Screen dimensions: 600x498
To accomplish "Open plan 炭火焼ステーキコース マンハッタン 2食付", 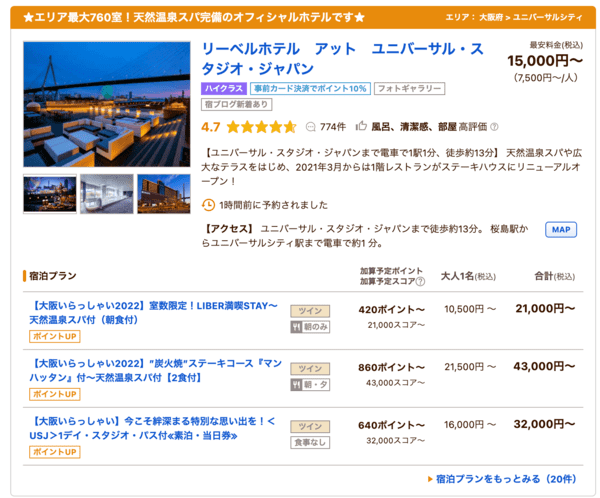I will point(156,371).
